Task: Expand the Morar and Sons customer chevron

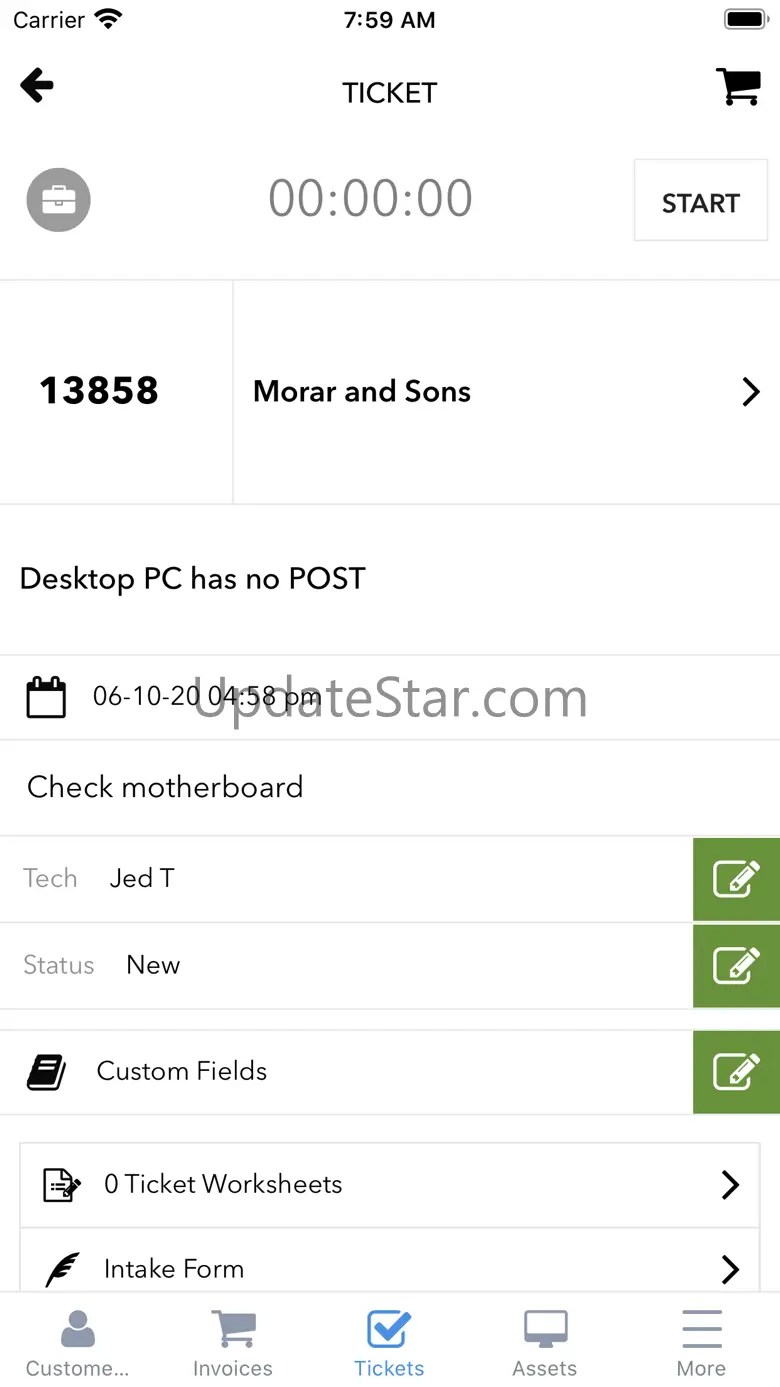Action: click(750, 392)
